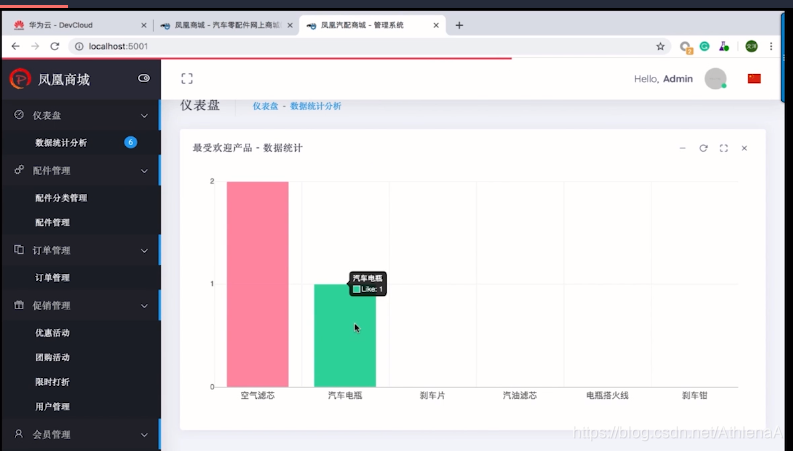
Task: Click the 促销管理 gift icon
Action: (x=19, y=305)
